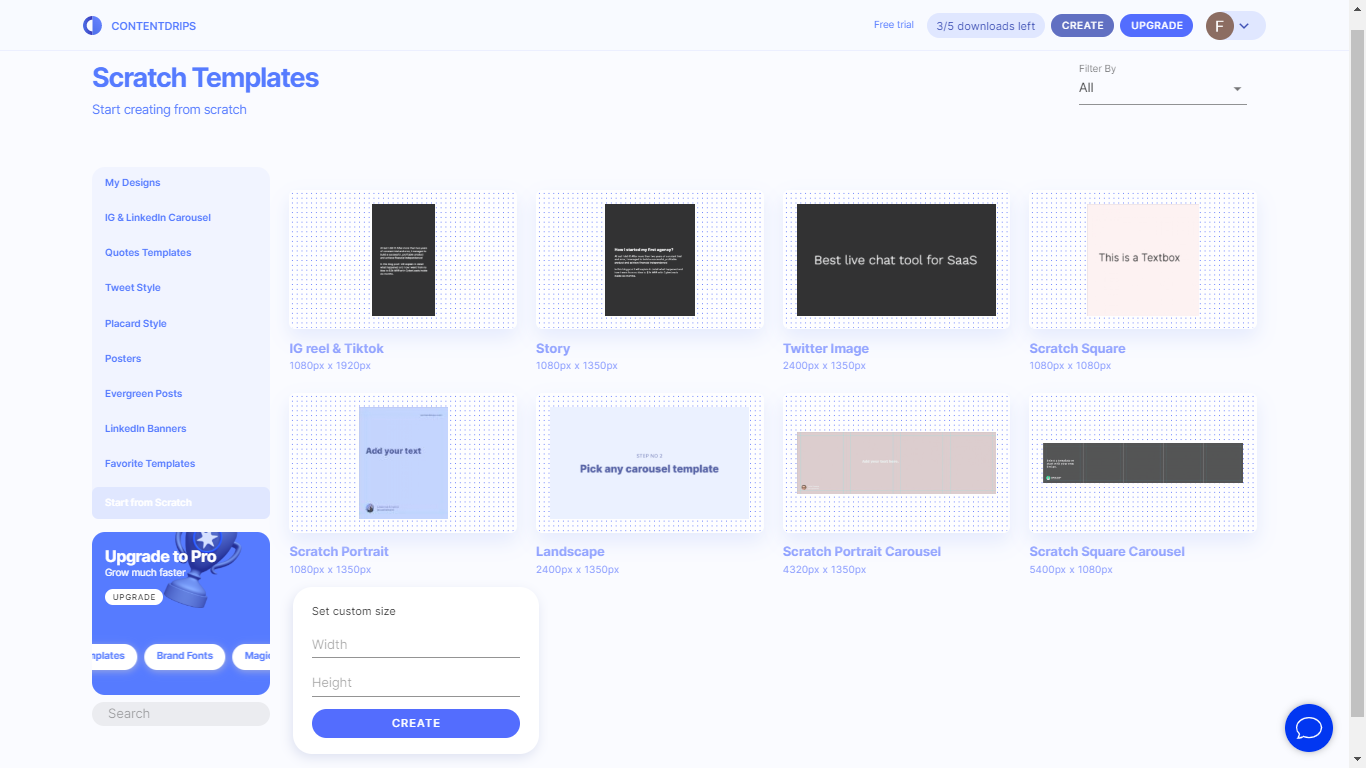Click the Brand Fonts pill button
Viewport: 1366px width, 768px height.
tap(185, 656)
